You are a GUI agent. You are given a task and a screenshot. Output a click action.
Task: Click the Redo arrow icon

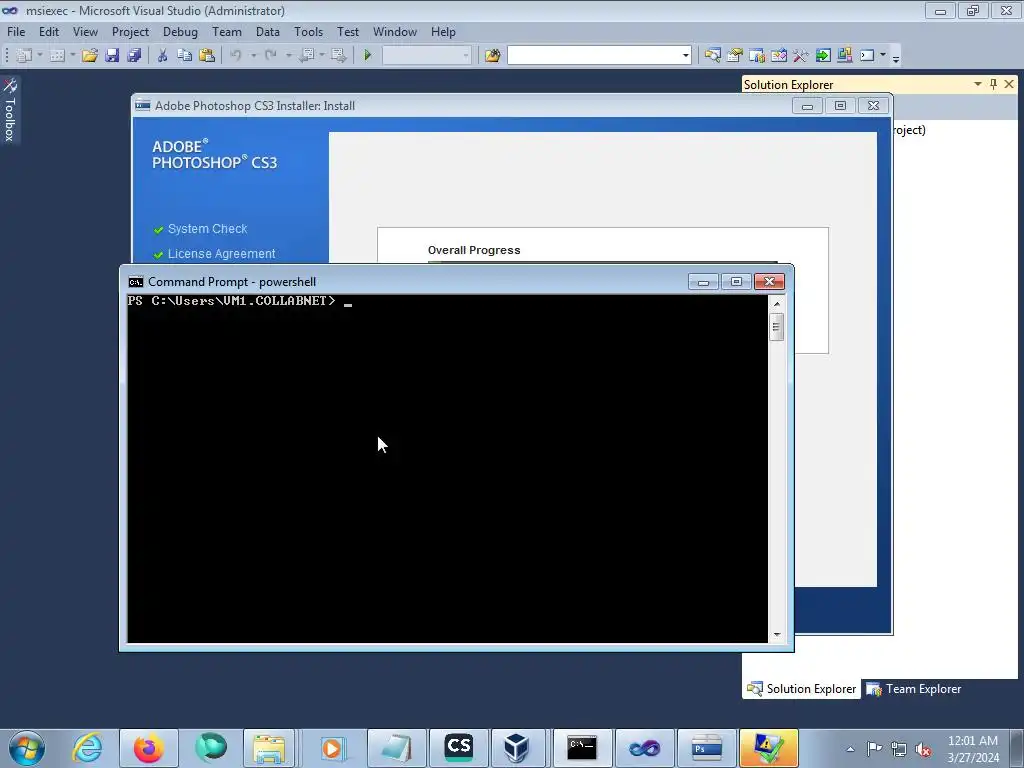click(x=270, y=56)
